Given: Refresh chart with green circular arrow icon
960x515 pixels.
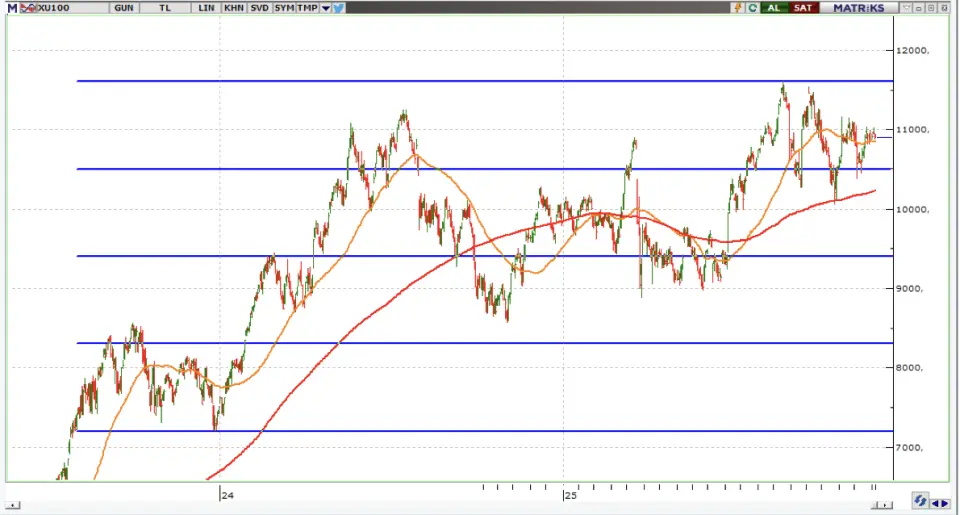Looking at the screenshot, I should (x=751, y=7).
